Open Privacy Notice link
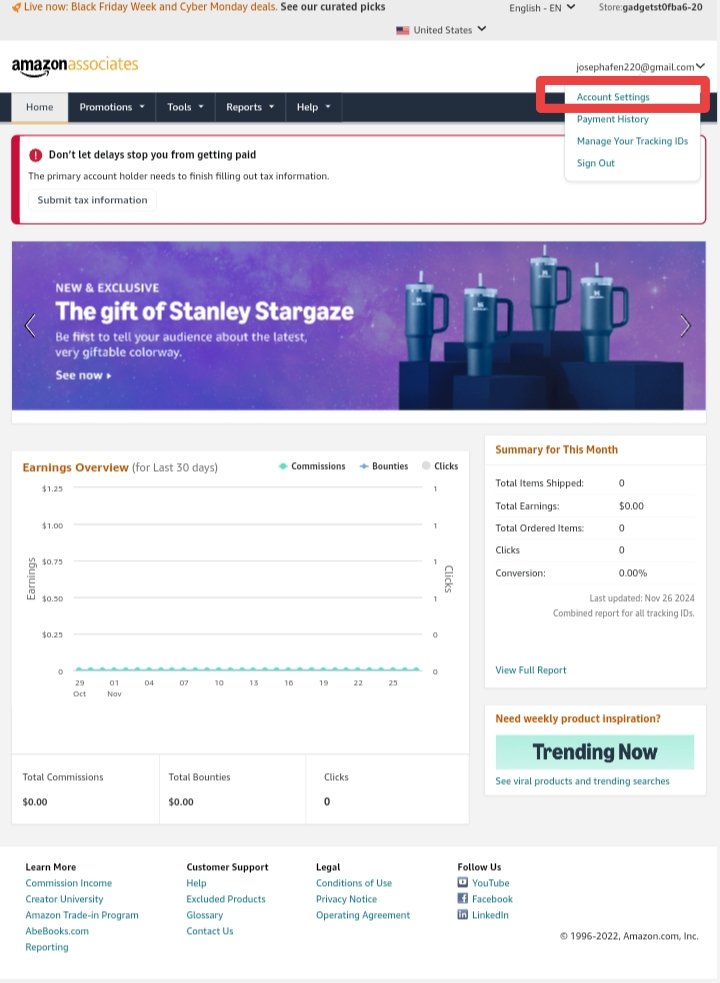The height and width of the screenshot is (983, 720). (346, 899)
